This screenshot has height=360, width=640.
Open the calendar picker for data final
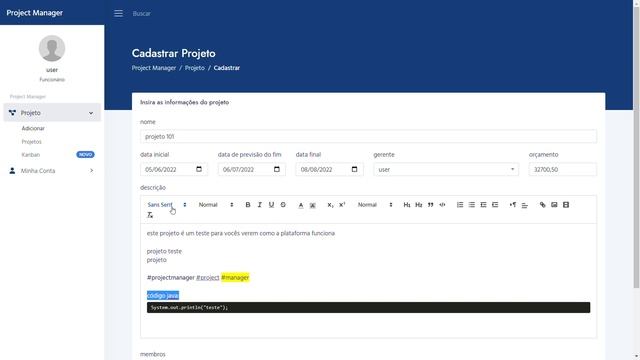[354, 169]
